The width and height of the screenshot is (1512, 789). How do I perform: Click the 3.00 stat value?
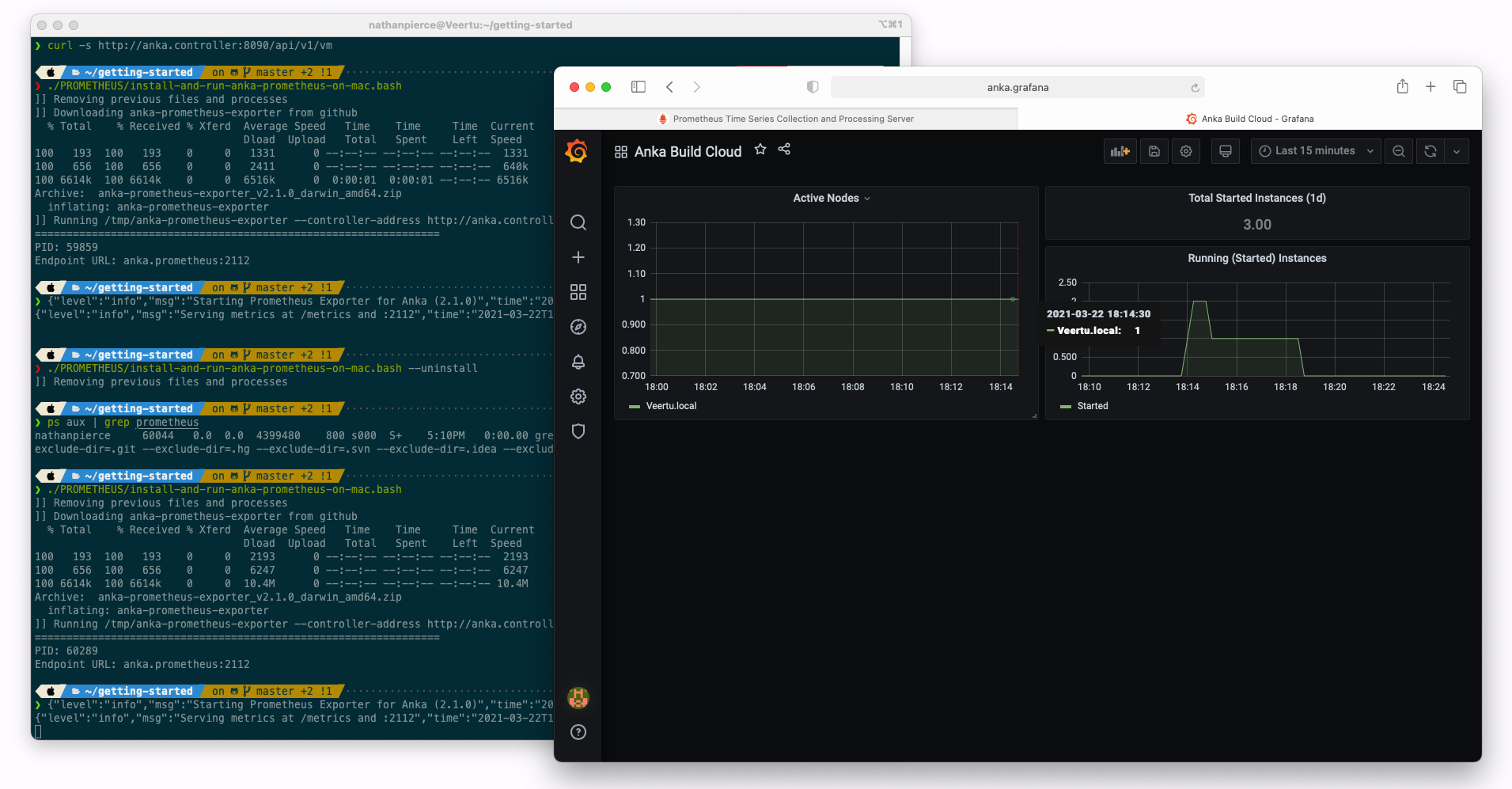pyautogui.click(x=1257, y=225)
